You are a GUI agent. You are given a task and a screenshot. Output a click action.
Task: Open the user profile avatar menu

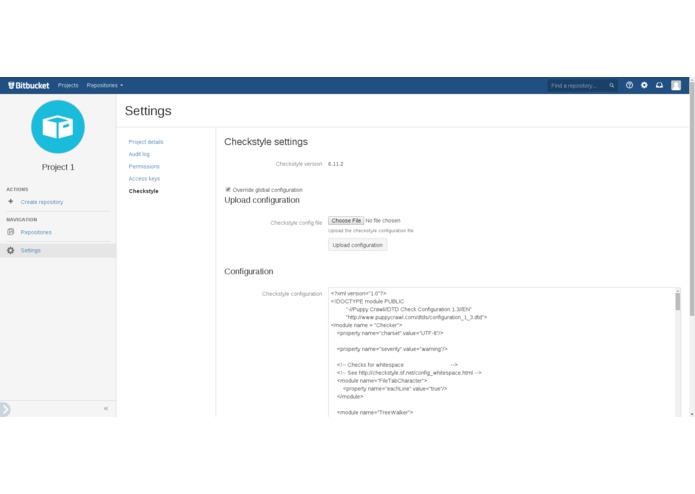(675, 85)
